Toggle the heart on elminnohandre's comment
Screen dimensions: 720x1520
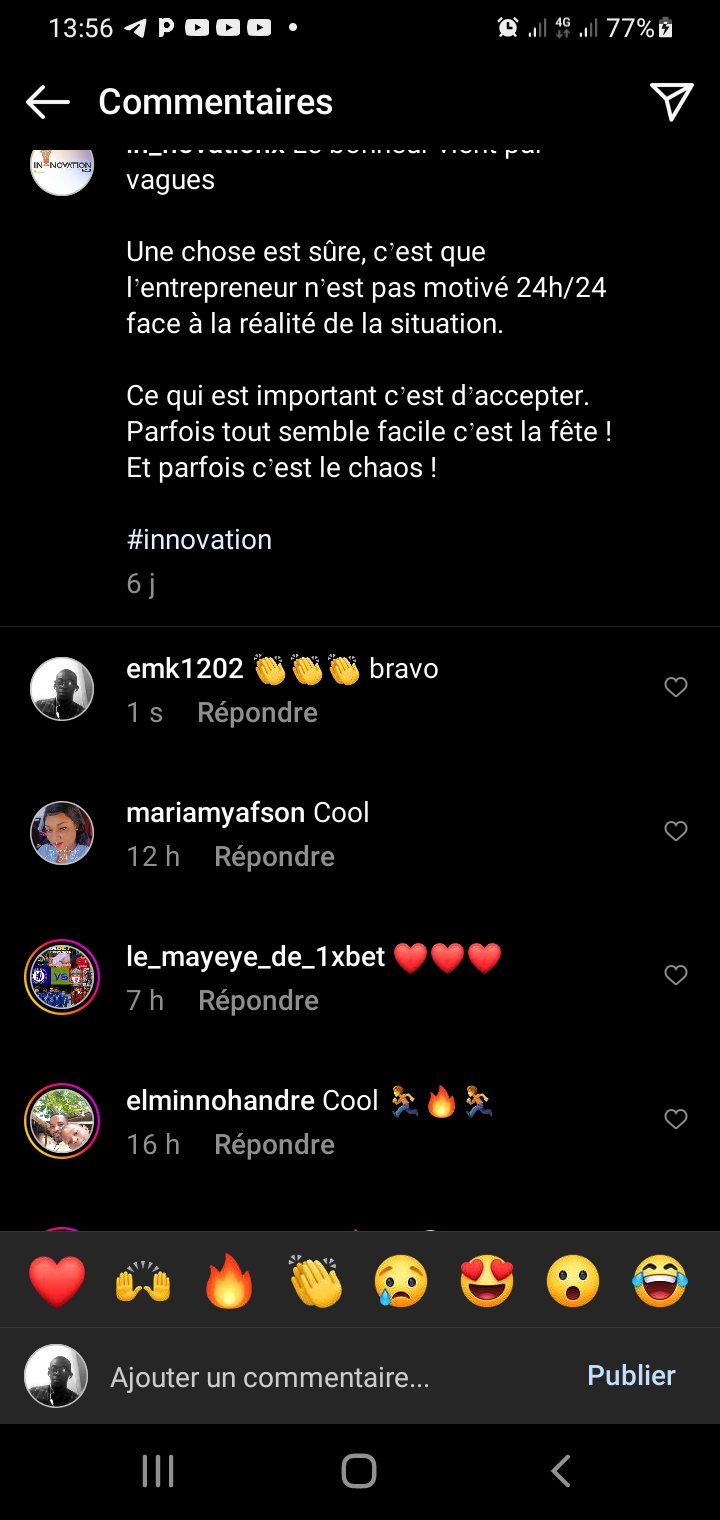pyautogui.click(x=676, y=1119)
